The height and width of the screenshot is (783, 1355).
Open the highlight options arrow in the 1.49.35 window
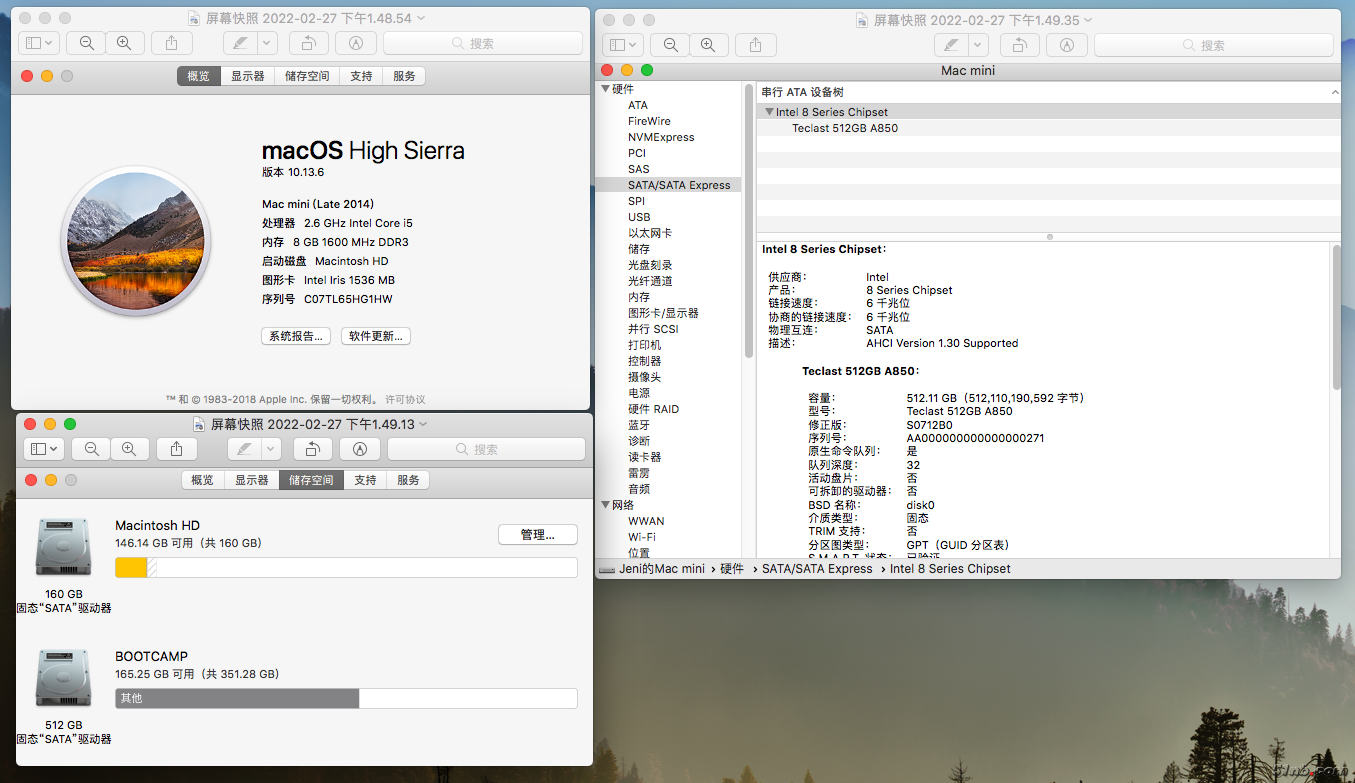pyautogui.click(x=978, y=45)
